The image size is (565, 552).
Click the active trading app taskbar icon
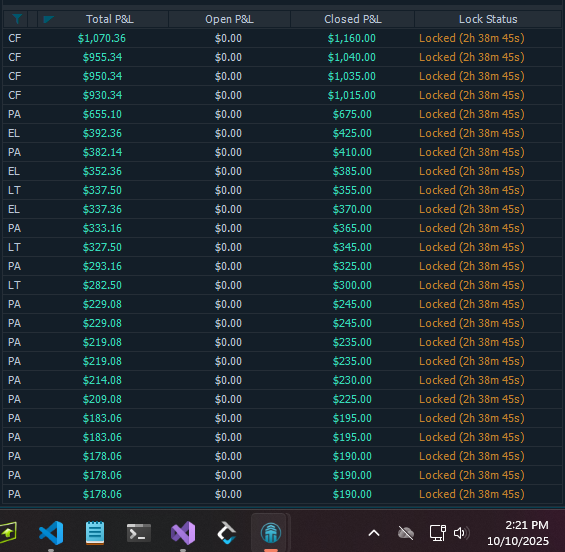[x=271, y=533]
